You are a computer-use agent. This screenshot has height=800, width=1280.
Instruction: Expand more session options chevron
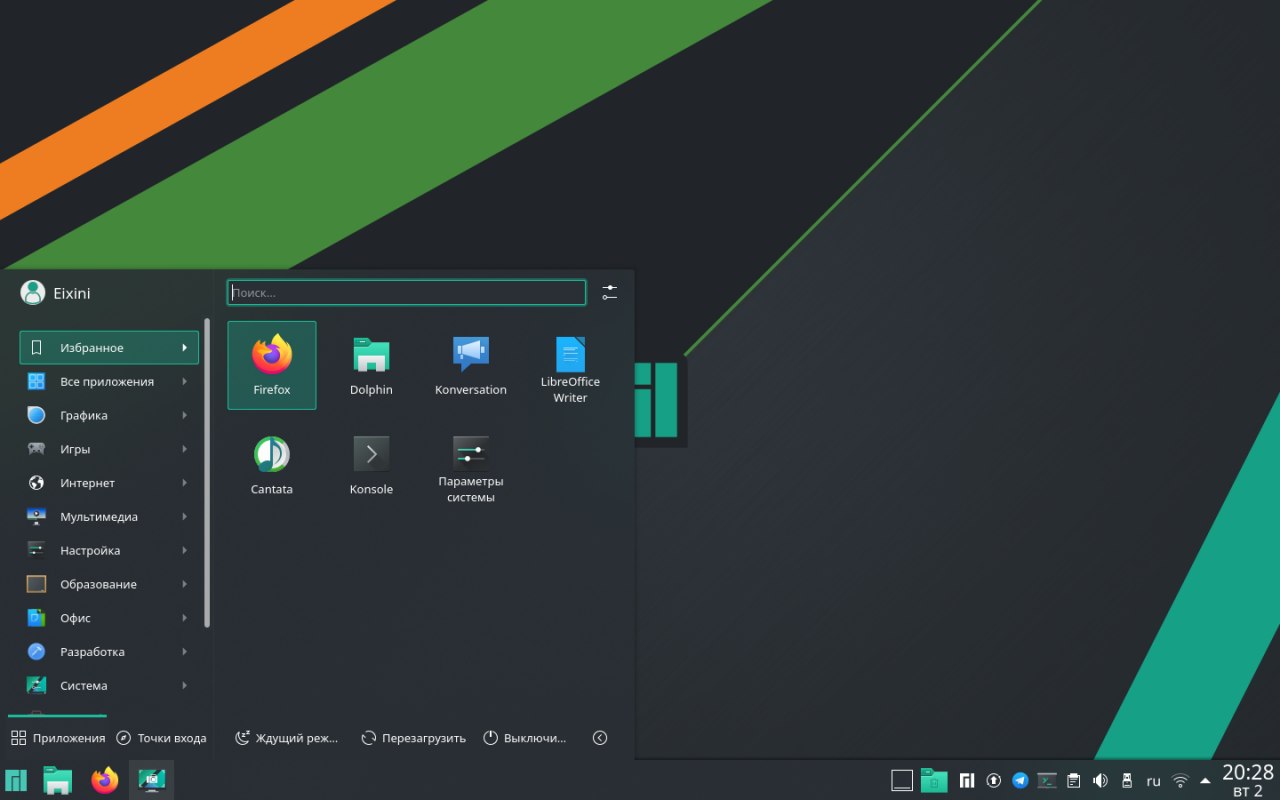coord(600,738)
